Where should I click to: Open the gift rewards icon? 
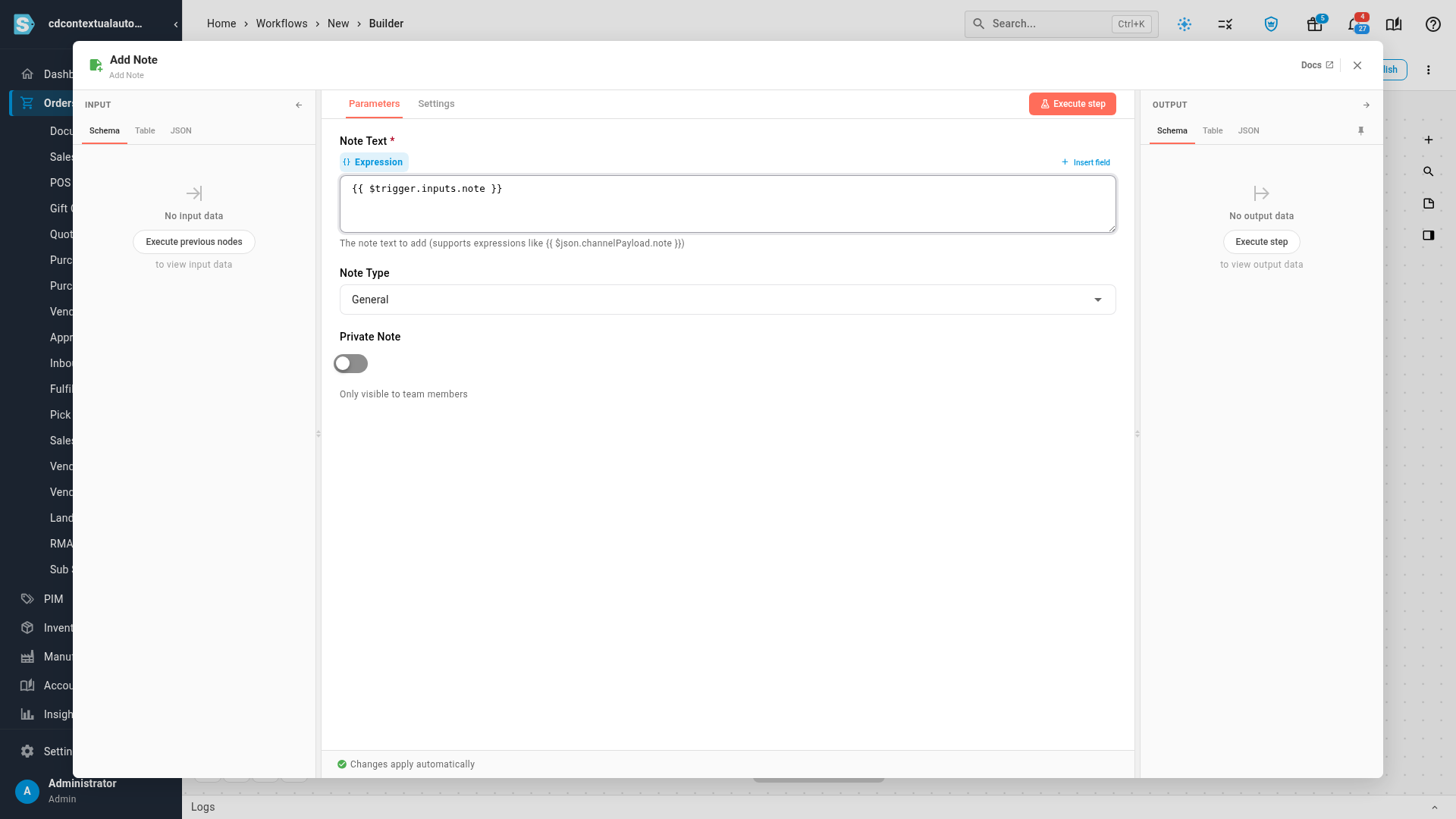(1314, 24)
